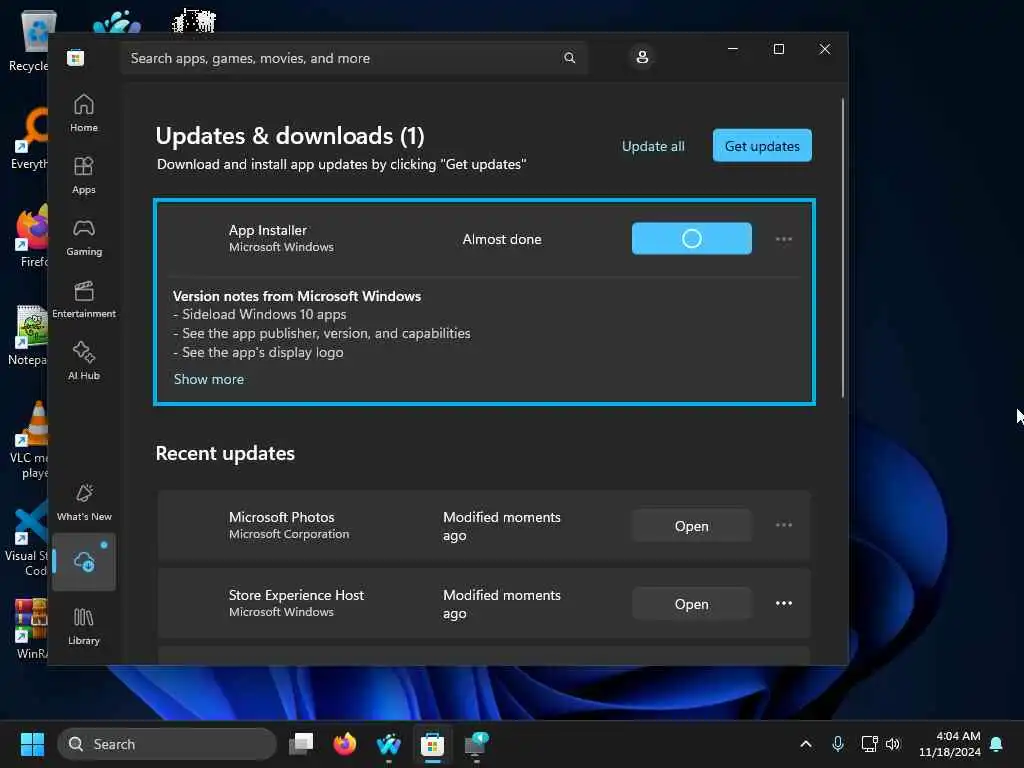Click the taskbar clock and date

(950, 744)
